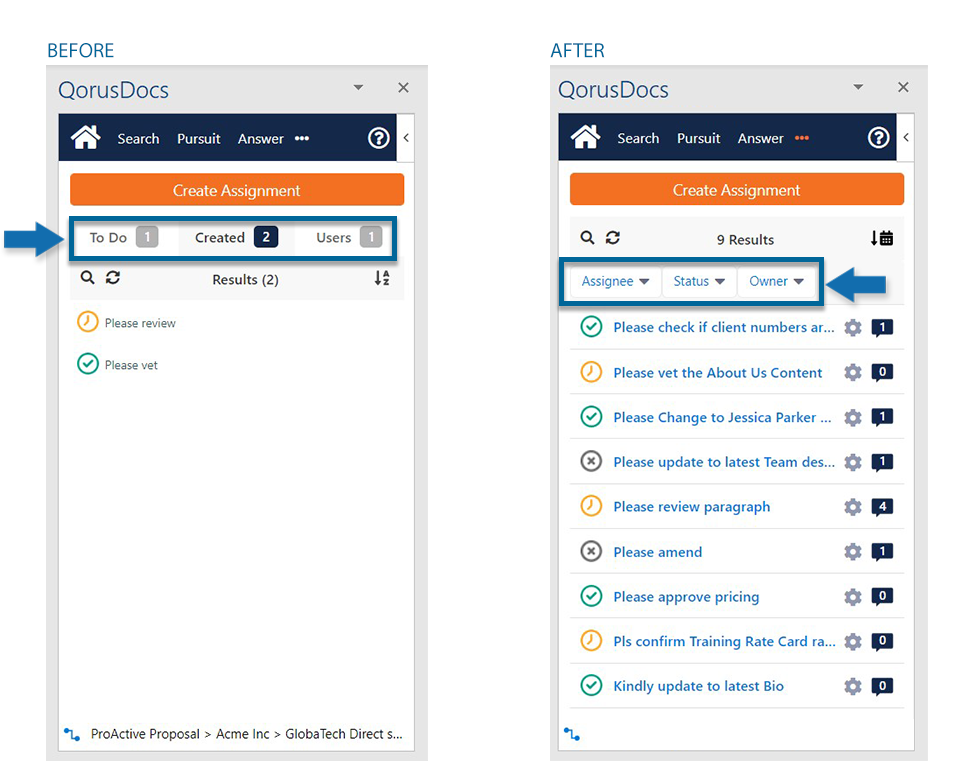
Task: Click the A-Z sort icon beside Results (2)
Action: coord(382,279)
